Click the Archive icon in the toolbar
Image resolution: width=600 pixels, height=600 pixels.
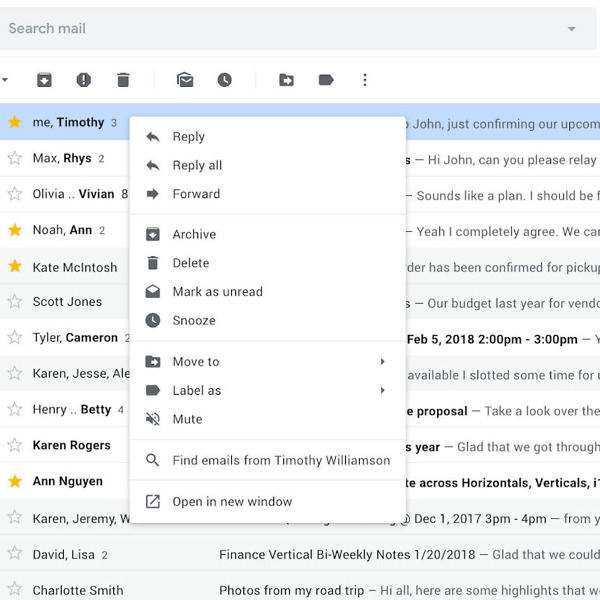(x=44, y=80)
